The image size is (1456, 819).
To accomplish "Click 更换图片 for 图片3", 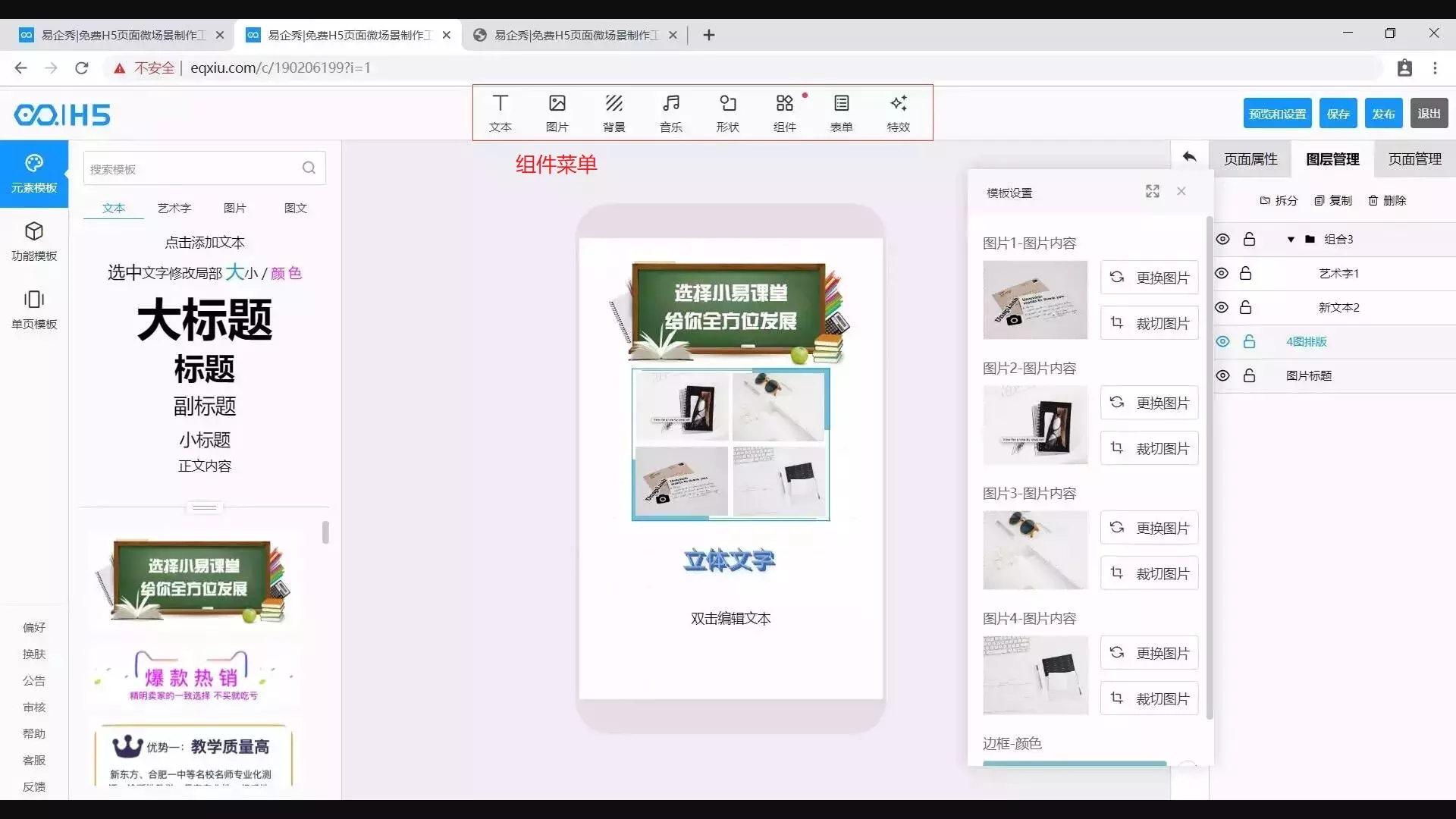I will click(1150, 528).
